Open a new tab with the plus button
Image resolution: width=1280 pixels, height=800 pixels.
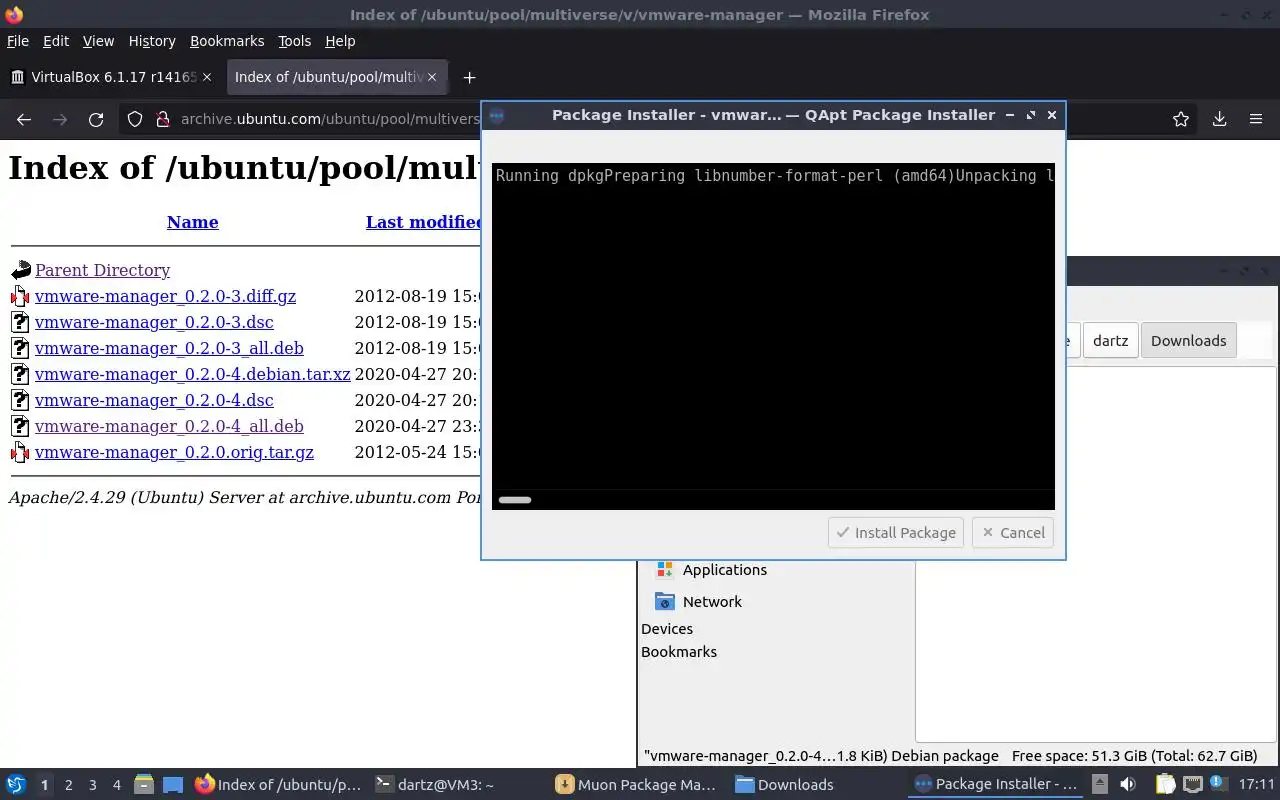point(469,77)
